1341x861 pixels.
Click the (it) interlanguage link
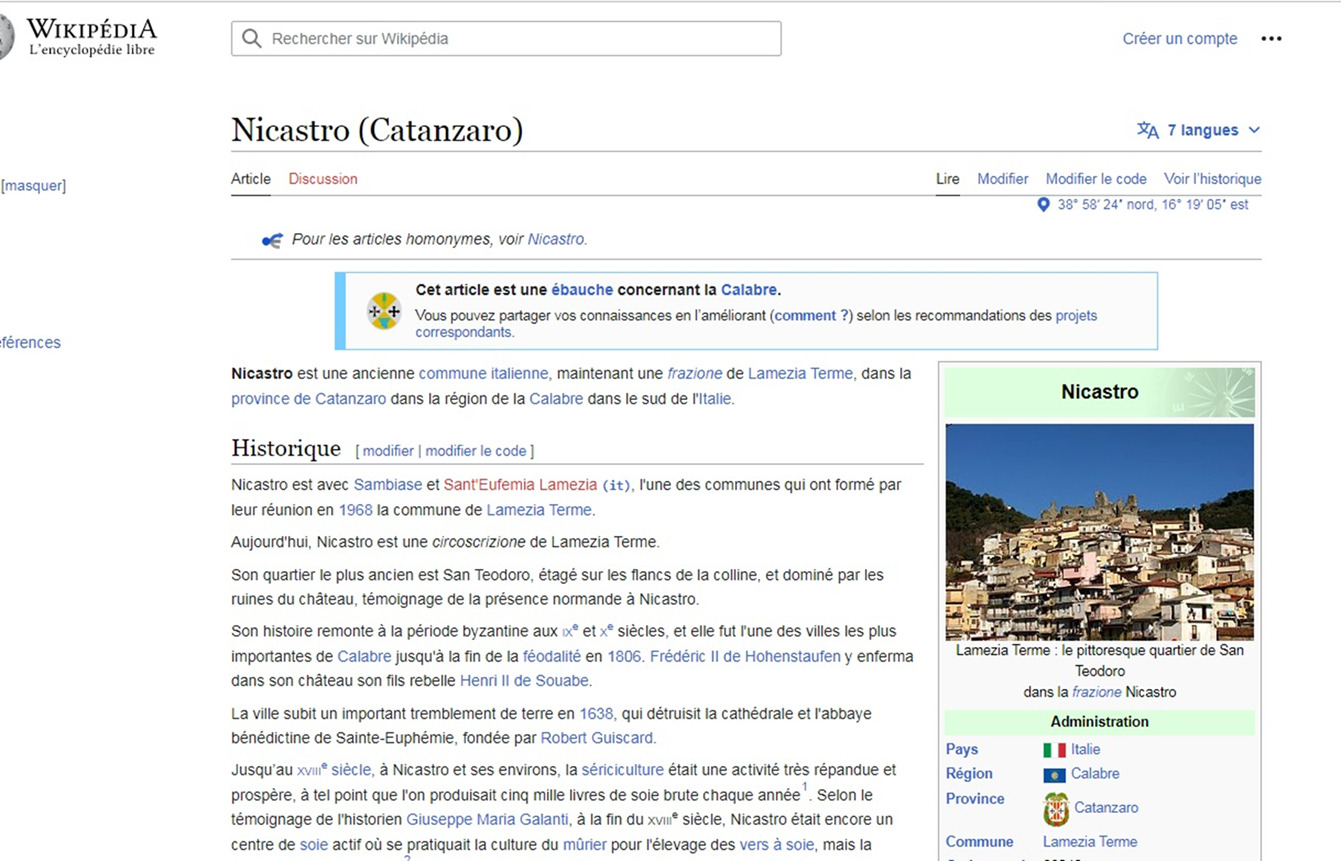coord(616,486)
